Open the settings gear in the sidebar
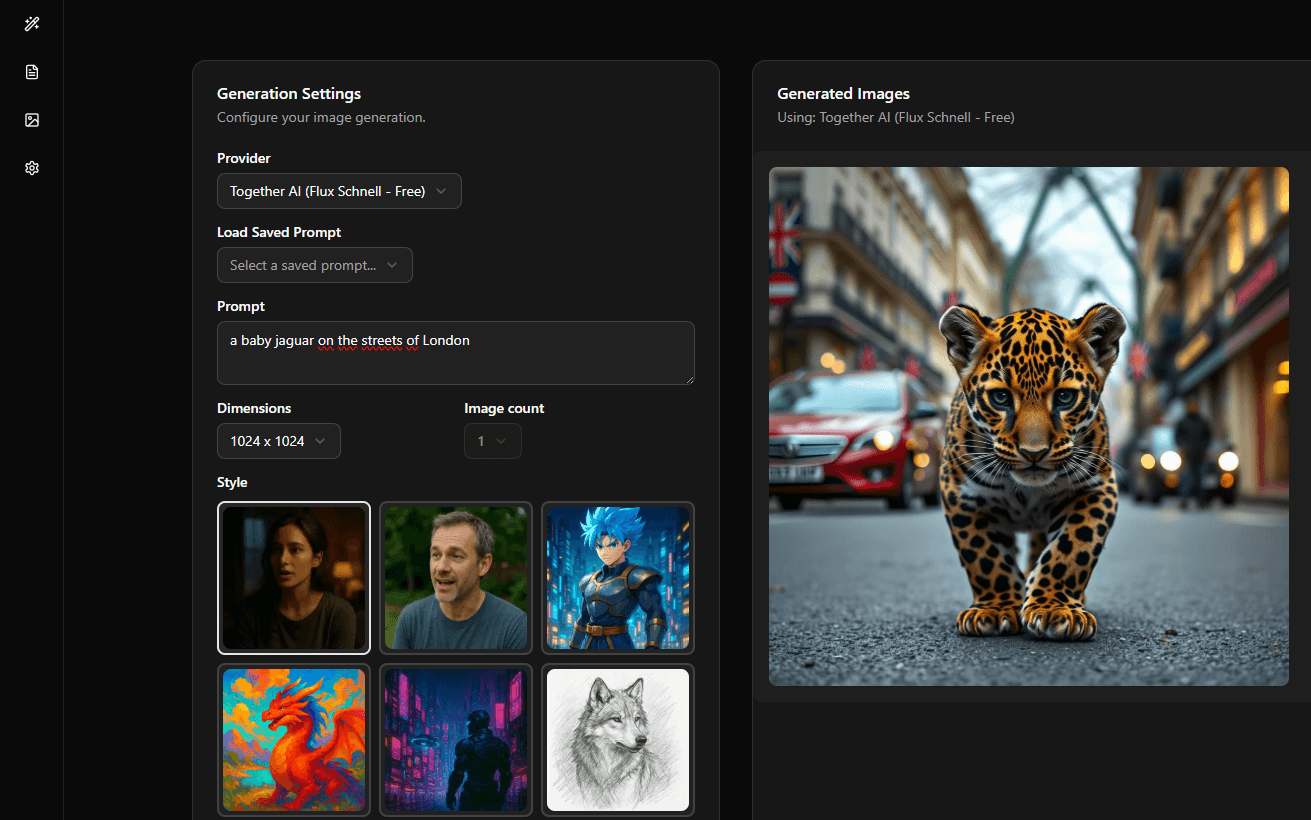This screenshot has width=1311, height=820. (x=31, y=168)
